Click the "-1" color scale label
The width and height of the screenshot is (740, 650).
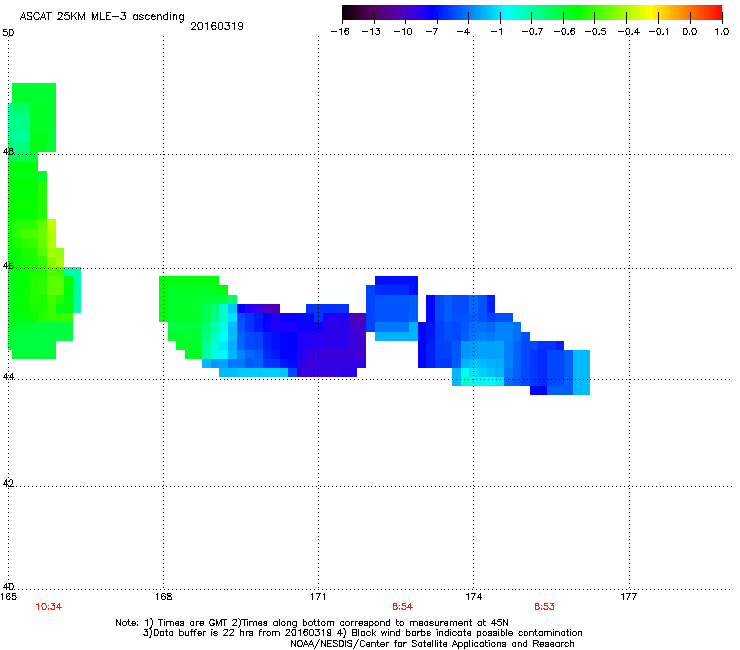pos(496,32)
